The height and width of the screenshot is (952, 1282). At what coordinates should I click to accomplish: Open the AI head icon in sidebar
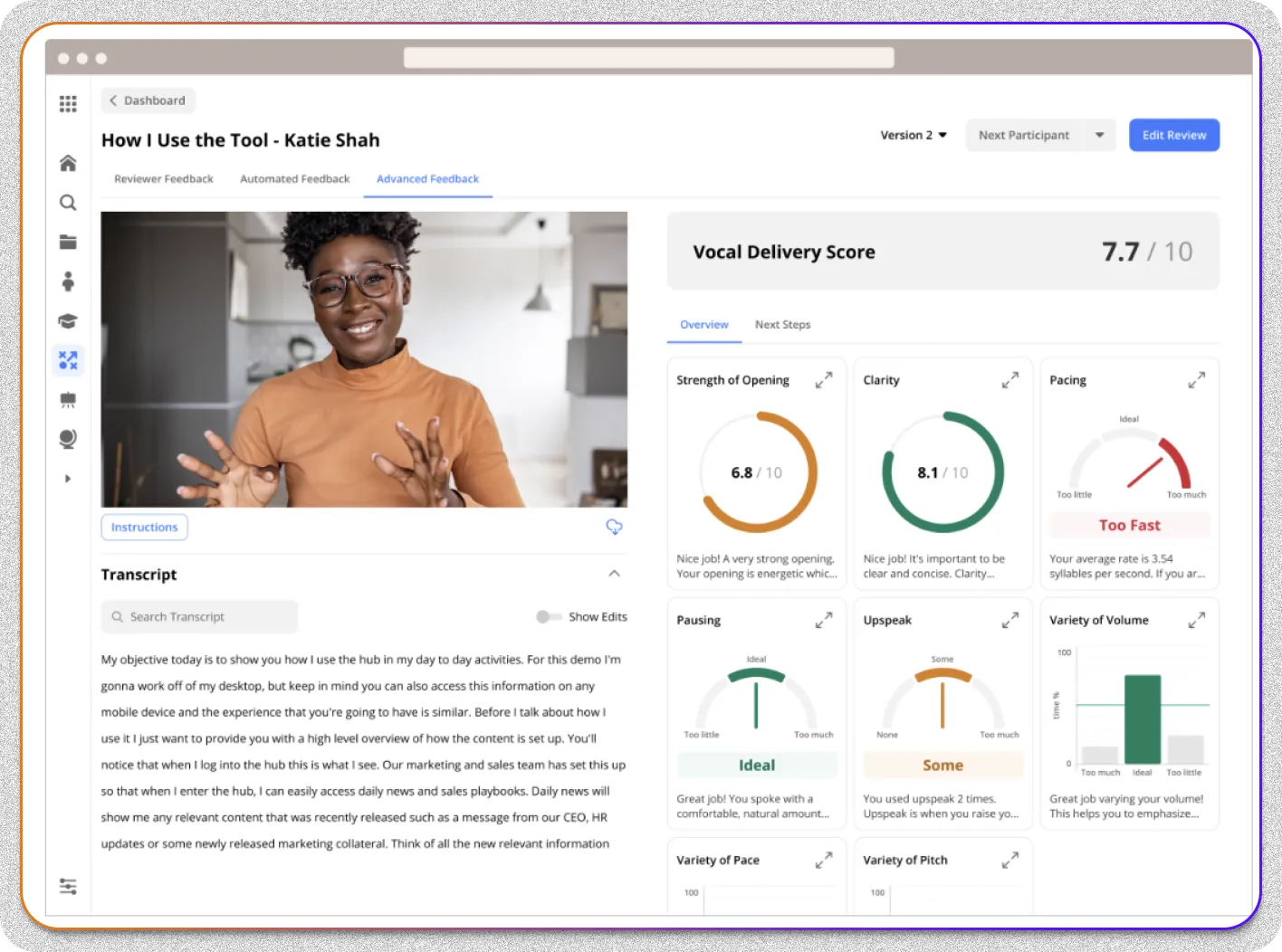tap(68, 439)
